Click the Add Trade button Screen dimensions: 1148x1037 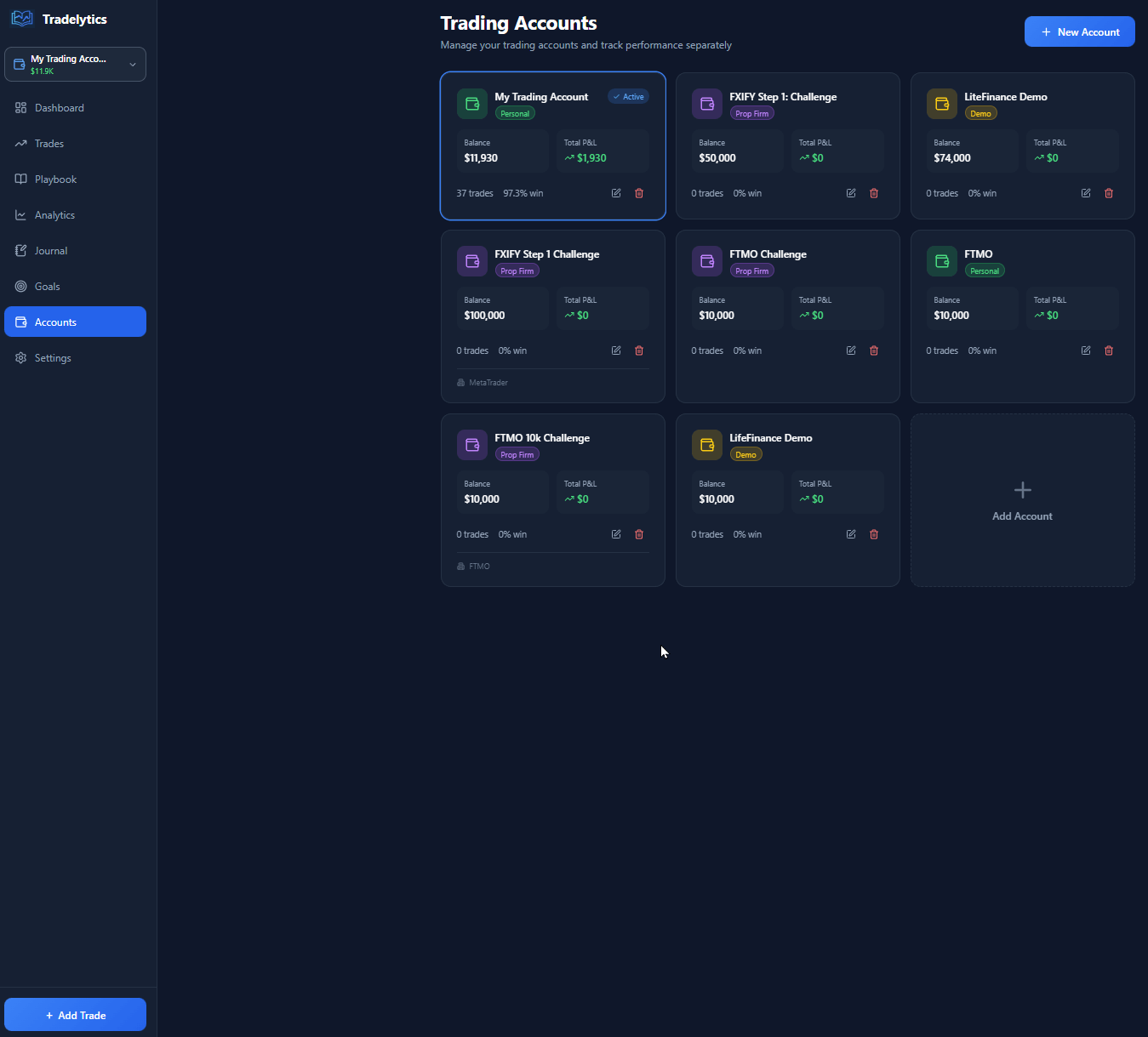coord(75,1015)
